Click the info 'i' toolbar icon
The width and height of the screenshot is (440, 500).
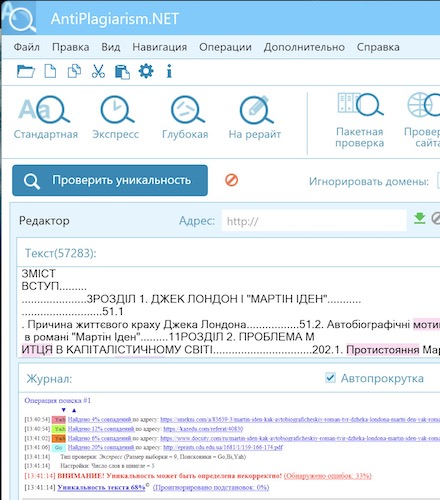click(x=169, y=71)
